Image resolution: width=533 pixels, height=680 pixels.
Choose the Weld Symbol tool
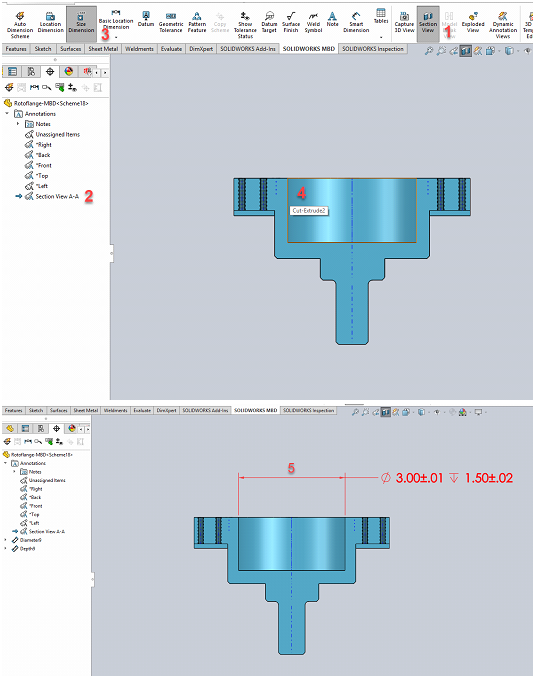[x=313, y=23]
